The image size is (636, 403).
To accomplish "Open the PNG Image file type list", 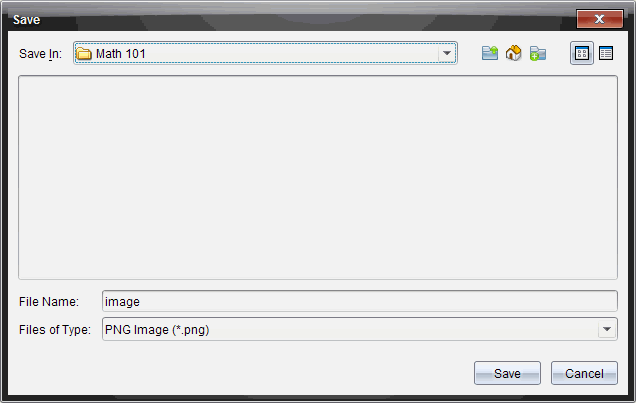I will click(350, 329).
